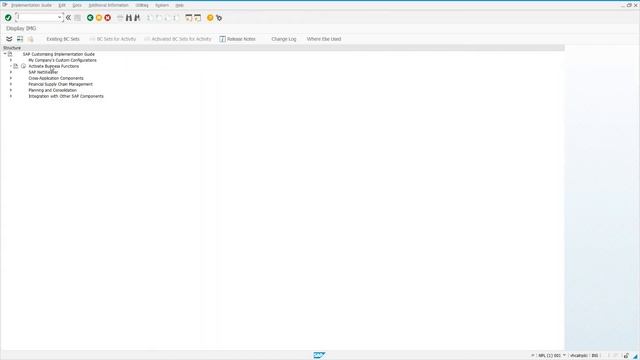Open the Additional Information menu
Viewport: 640px width, 360px height.
pos(109,5)
